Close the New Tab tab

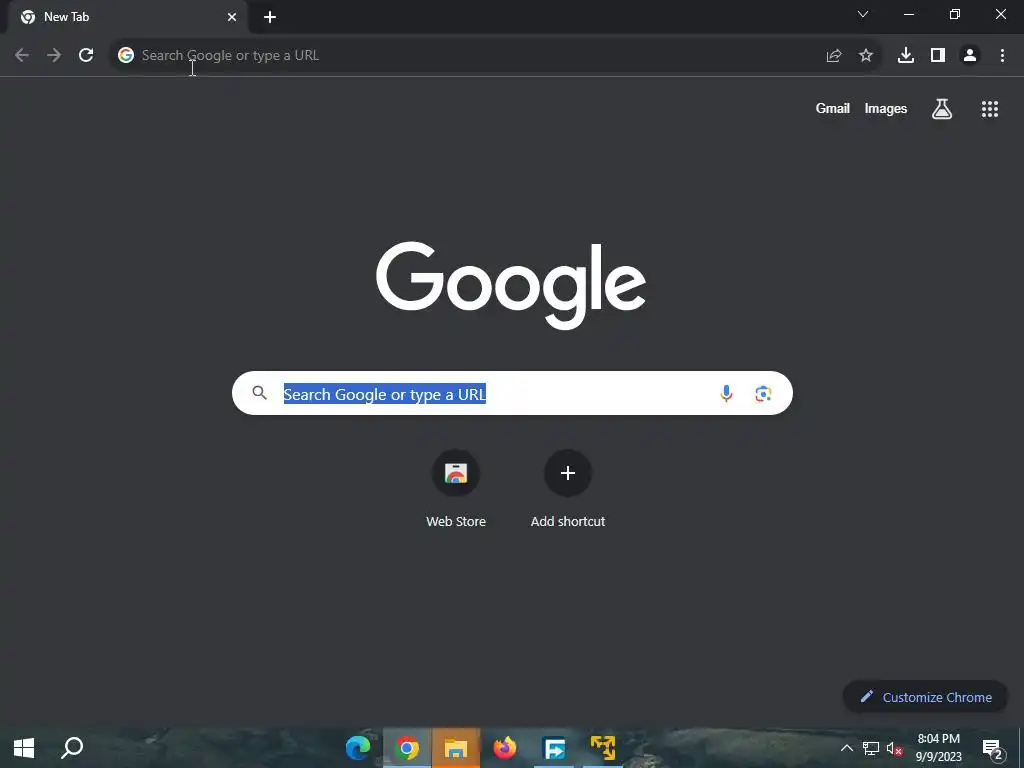click(232, 17)
